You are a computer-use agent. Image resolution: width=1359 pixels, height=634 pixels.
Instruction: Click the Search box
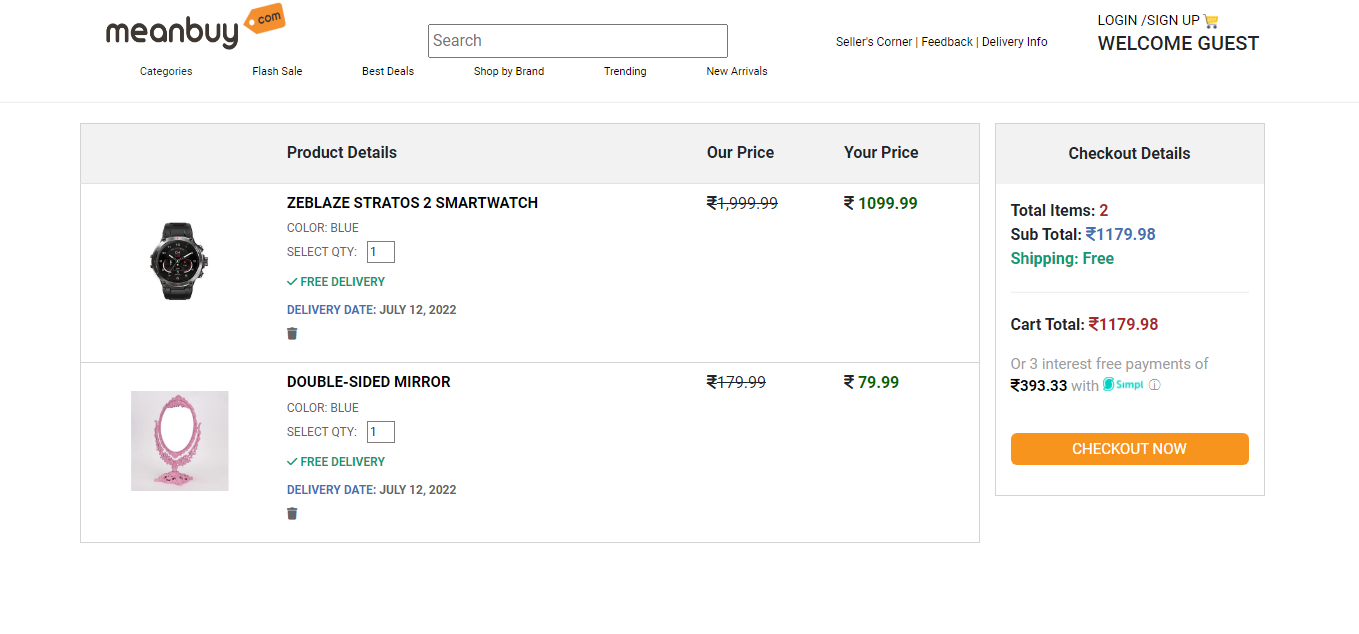(578, 41)
